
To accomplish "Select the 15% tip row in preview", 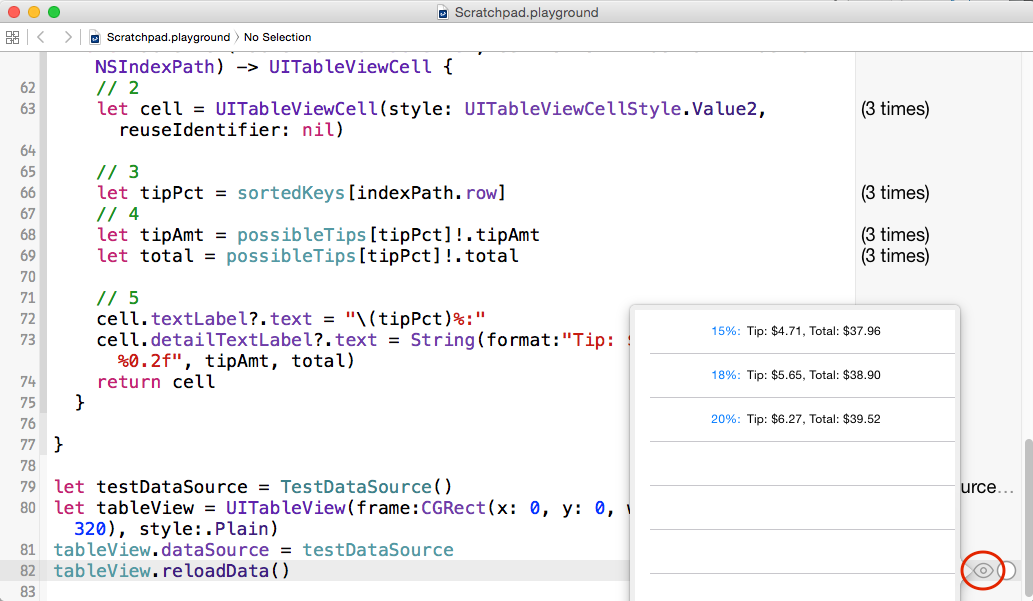I will [795, 331].
